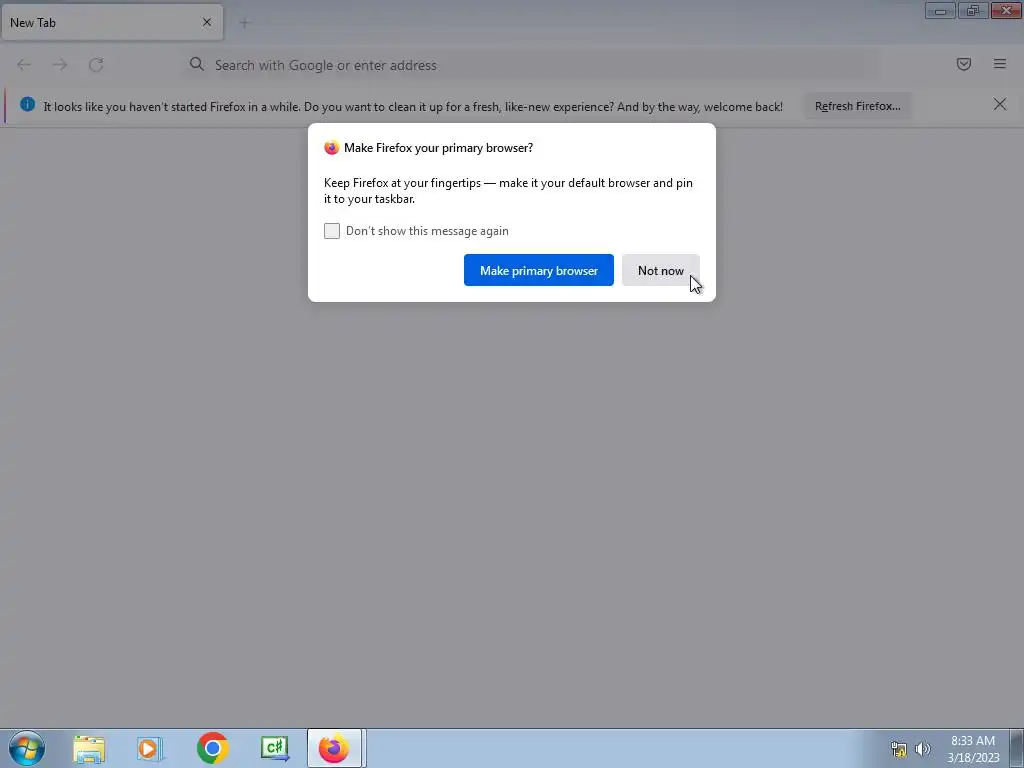Image resolution: width=1024 pixels, height=768 pixels.
Task: Check Don't show this message again
Action: [x=332, y=231]
